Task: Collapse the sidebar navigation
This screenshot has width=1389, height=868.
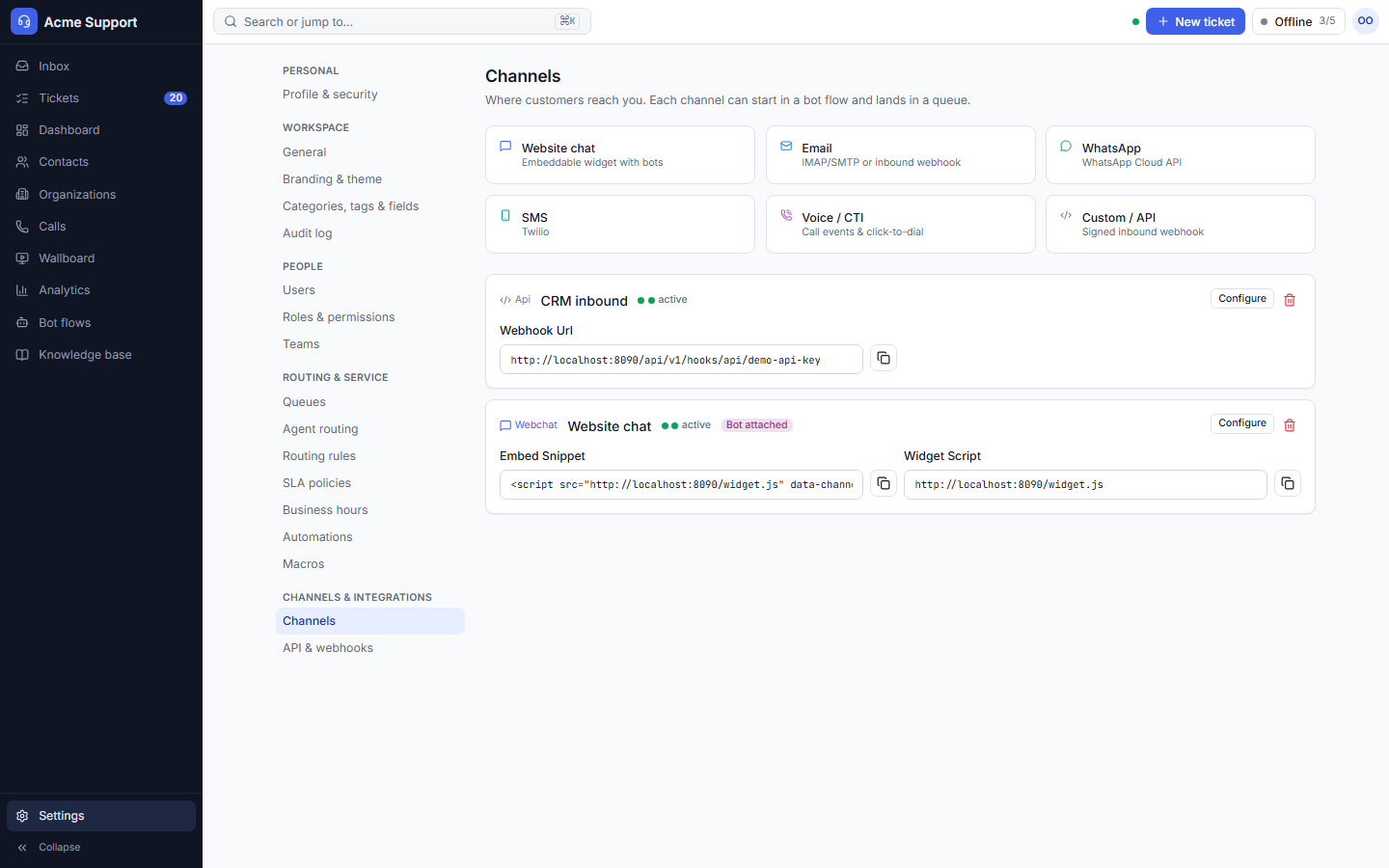Action: [x=101, y=848]
